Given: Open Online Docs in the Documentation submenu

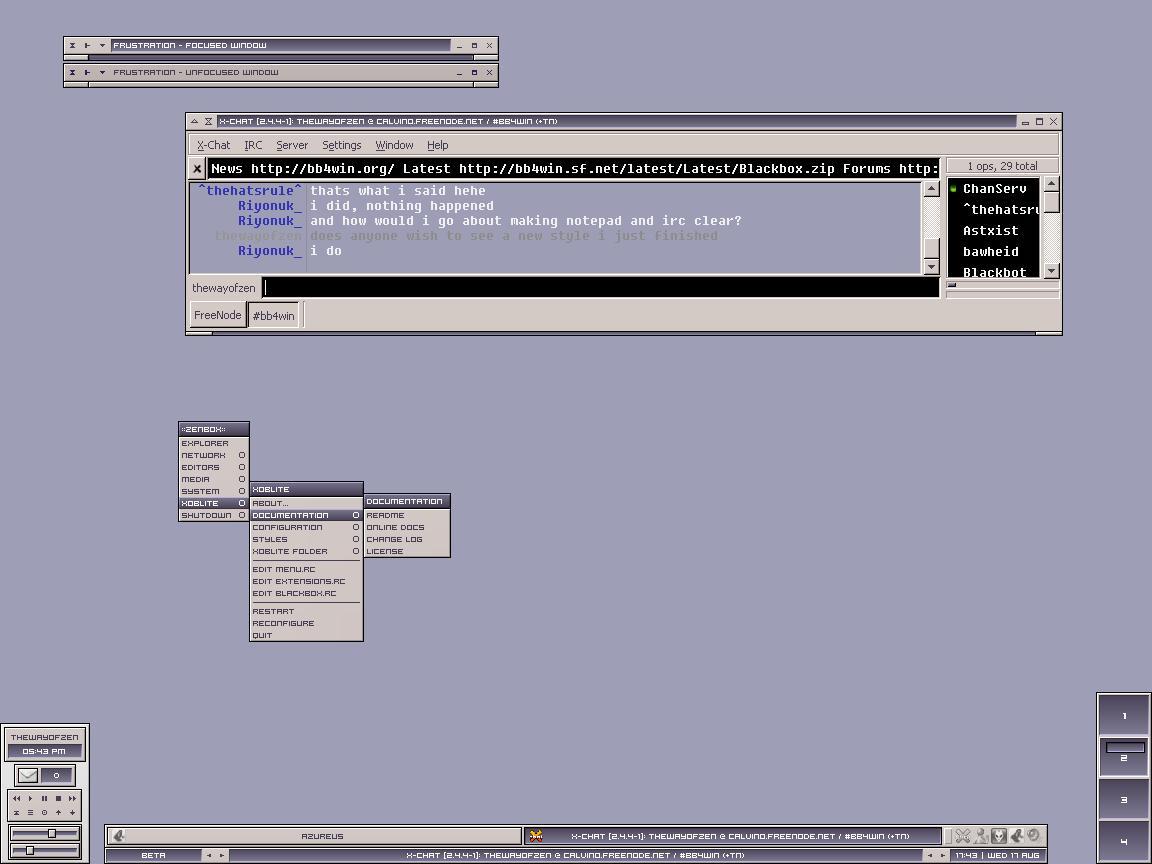Looking at the screenshot, I should [x=407, y=528].
